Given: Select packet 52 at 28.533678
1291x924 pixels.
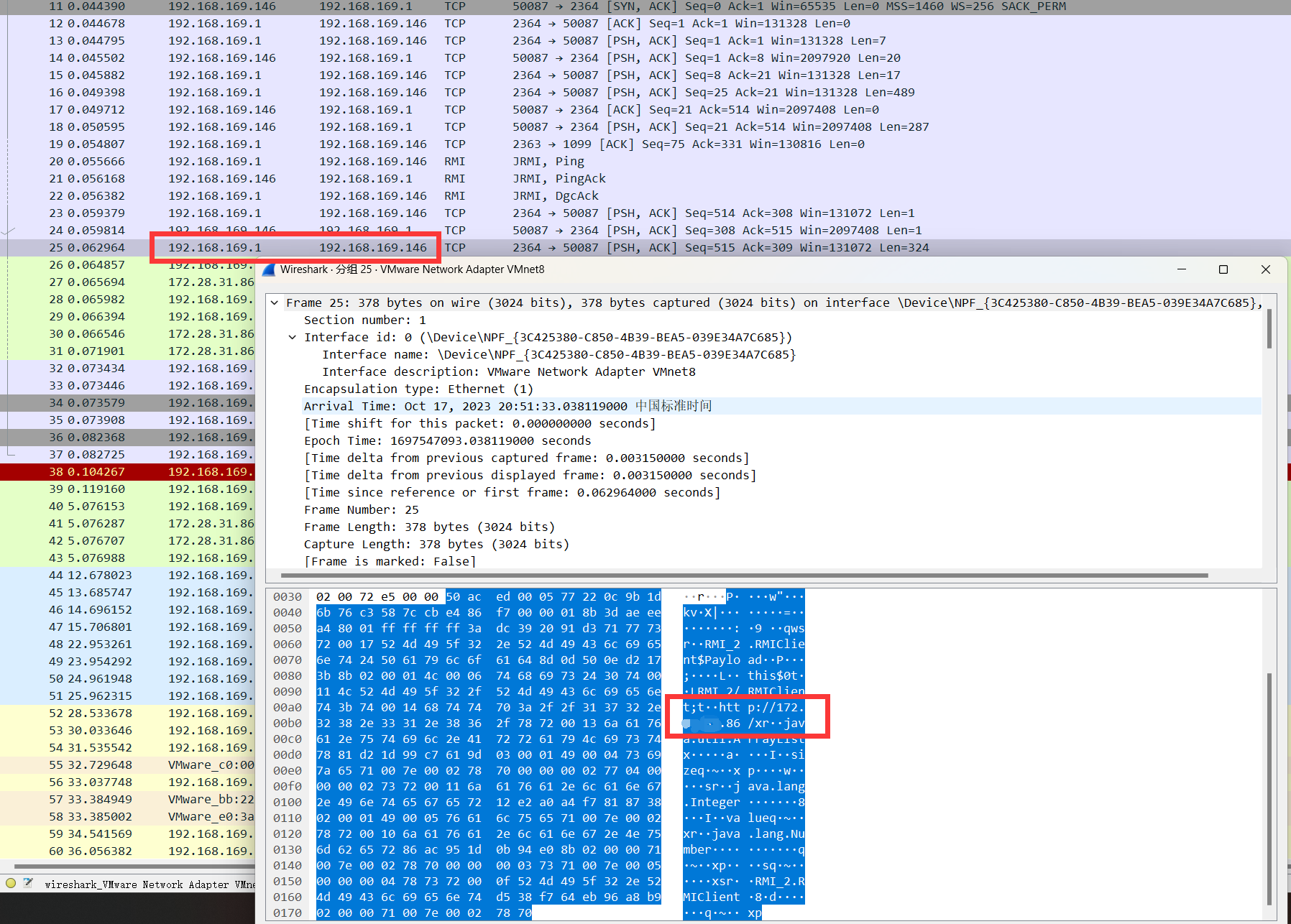Looking at the screenshot, I should [x=127, y=713].
